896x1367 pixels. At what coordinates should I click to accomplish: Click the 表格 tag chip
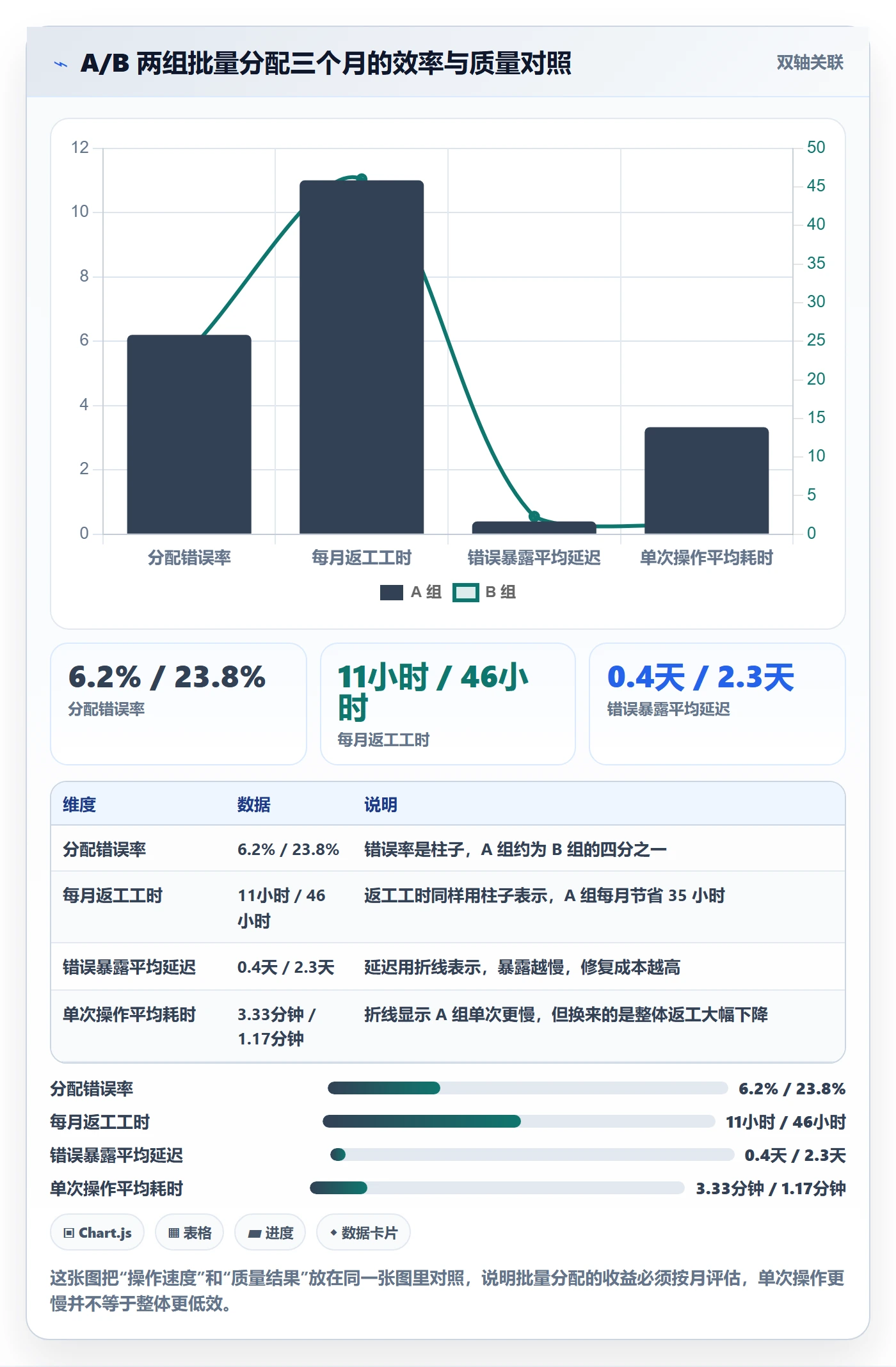coord(189,1233)
